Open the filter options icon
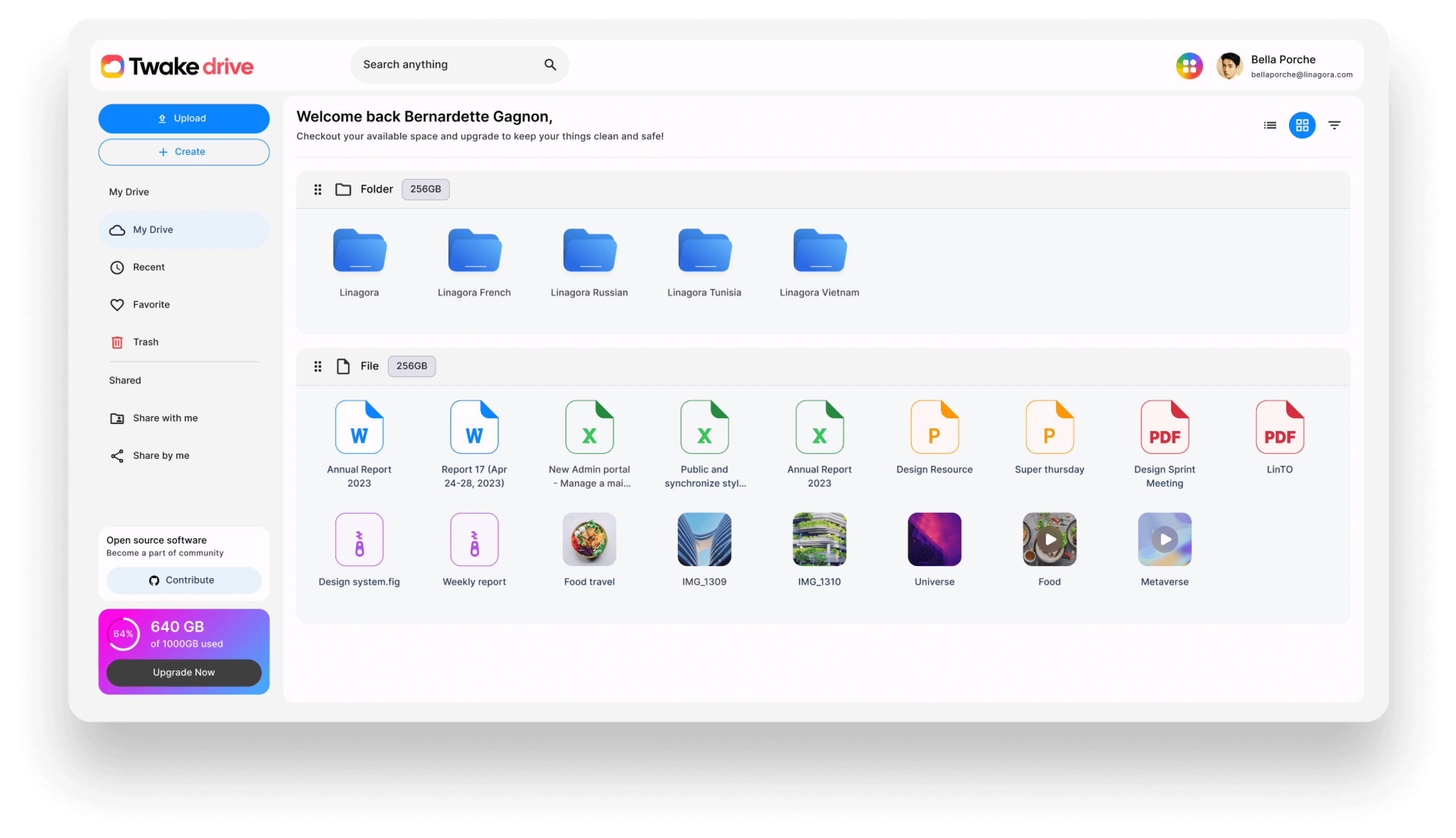This screenshot has height=838, width=1456. [1334, 125]
